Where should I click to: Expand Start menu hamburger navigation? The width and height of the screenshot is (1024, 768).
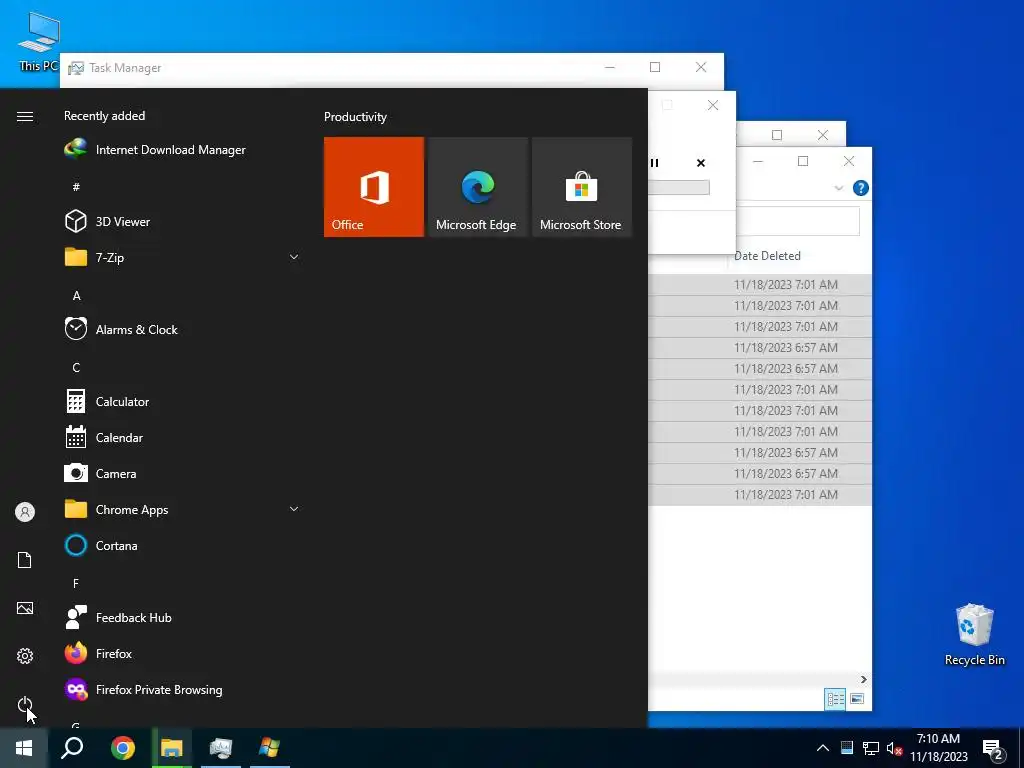click(x=25, y=116)
